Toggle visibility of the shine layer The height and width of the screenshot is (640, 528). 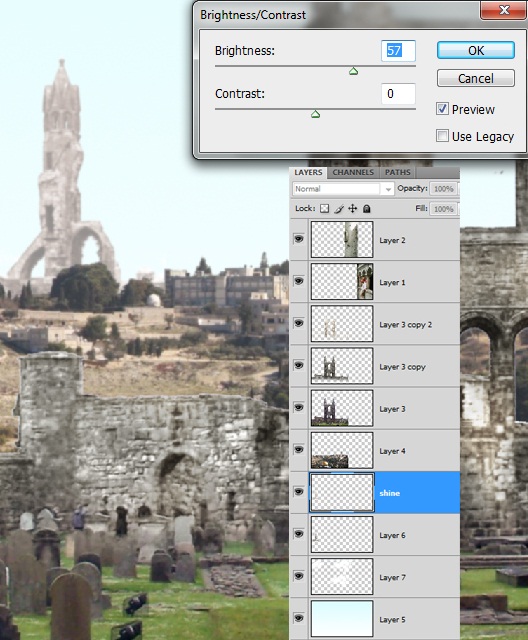pos(299,492)
